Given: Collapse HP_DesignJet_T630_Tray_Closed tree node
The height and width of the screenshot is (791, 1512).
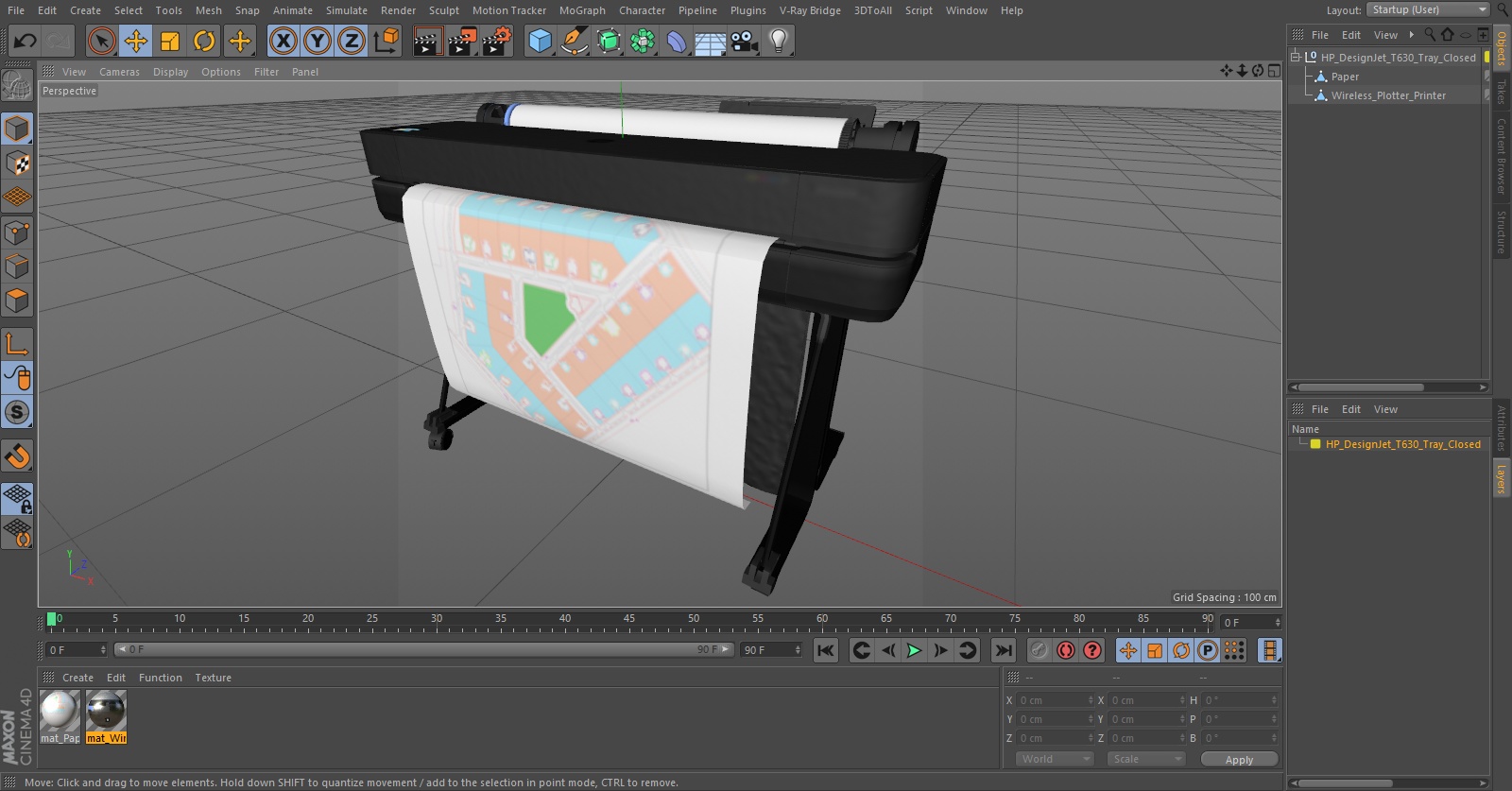Looking at the screenshot, I should [1296, 57].
